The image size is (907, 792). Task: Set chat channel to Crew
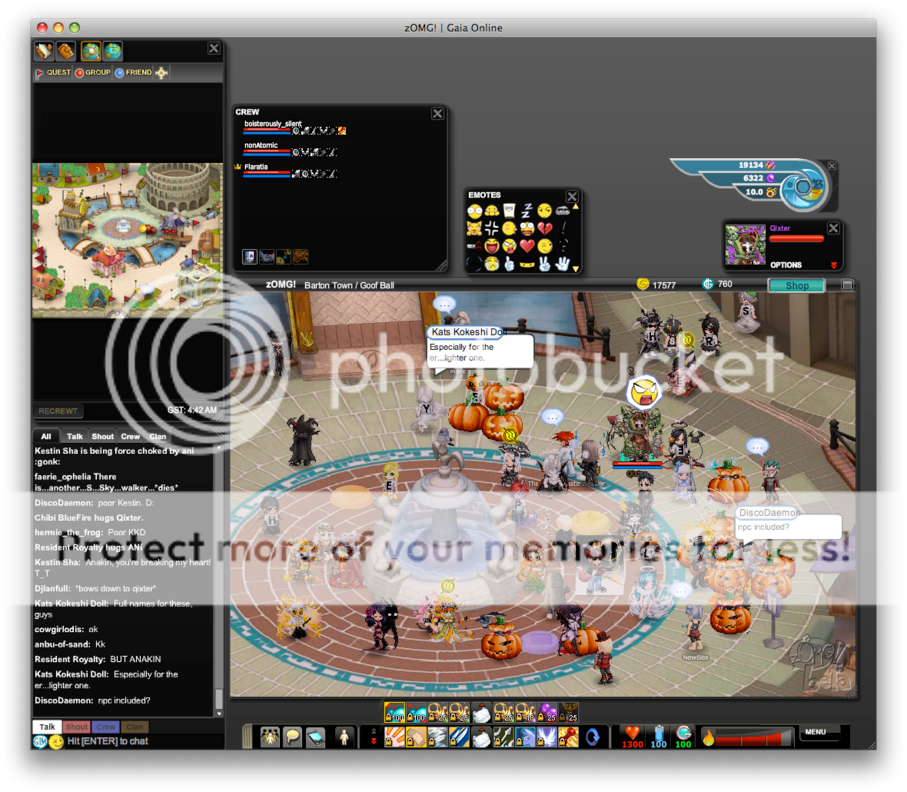[x=106, y=727]
